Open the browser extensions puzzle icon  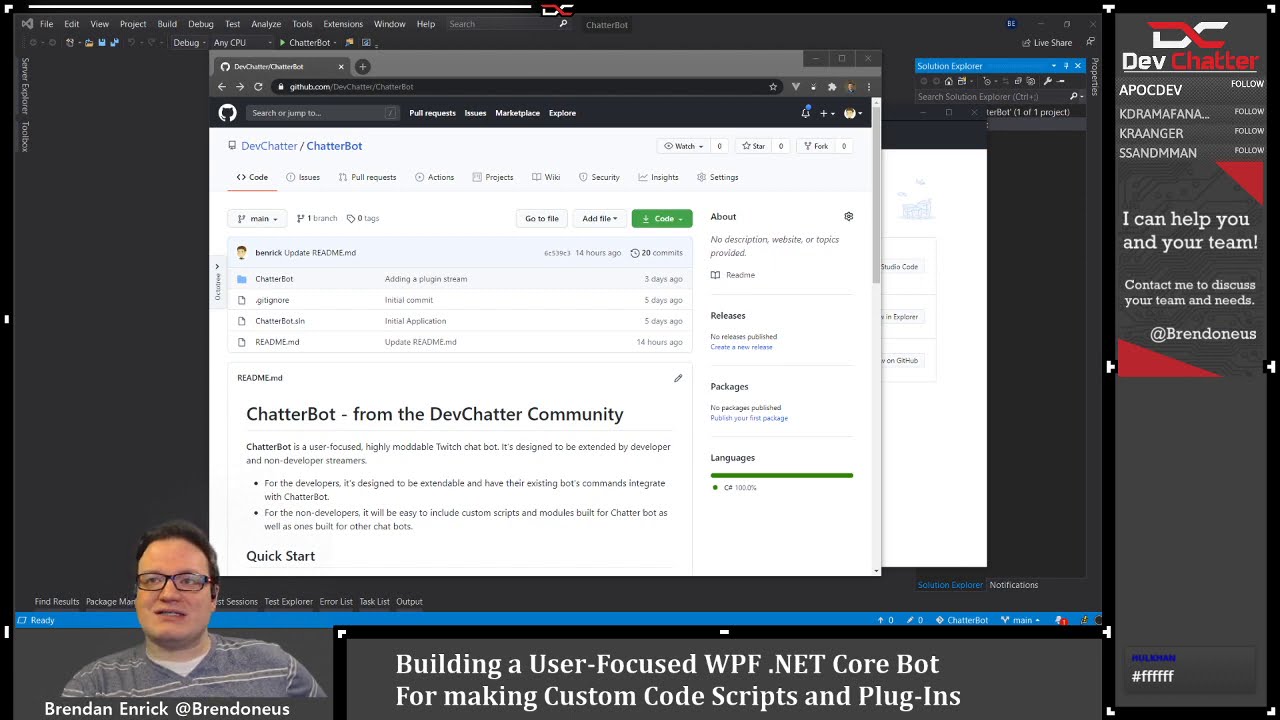tap(831, 87)
